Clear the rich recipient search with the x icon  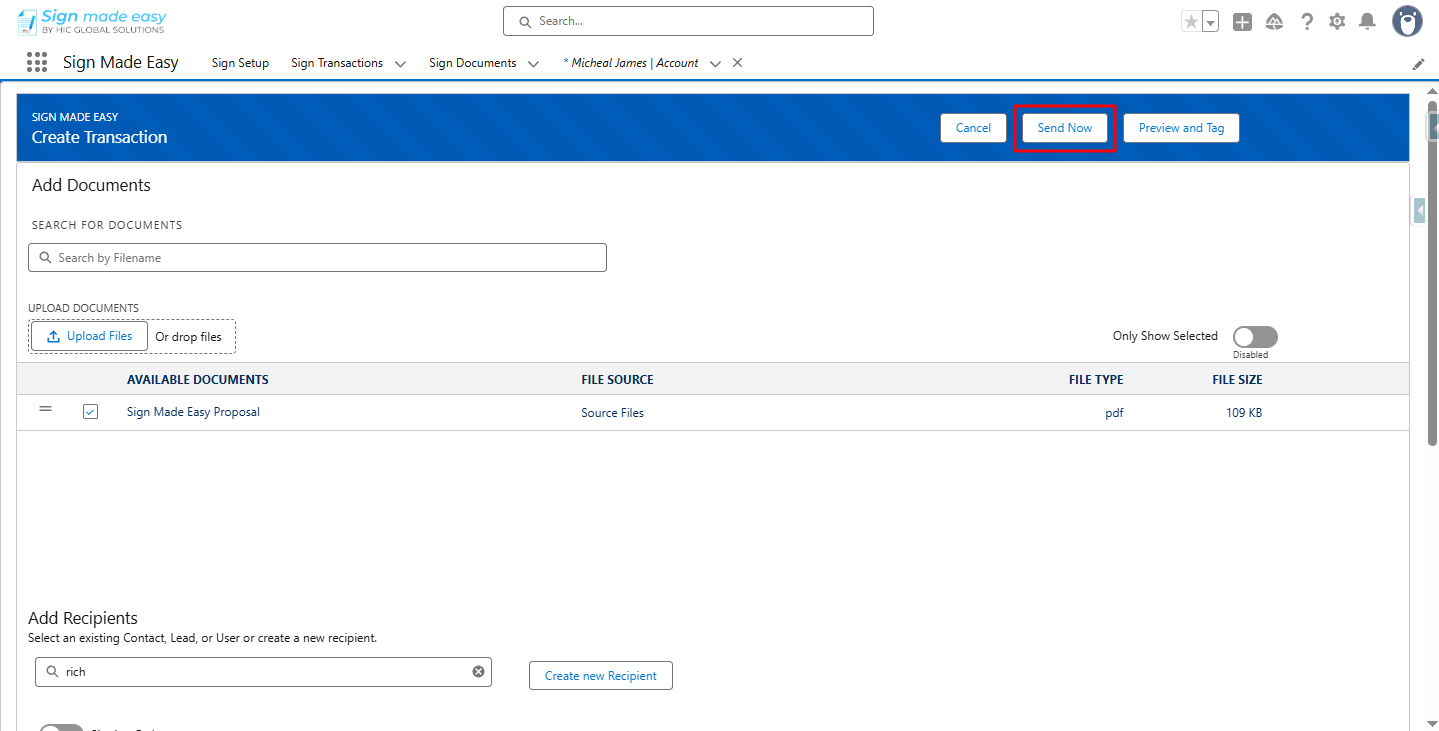[x=478, y=671]
